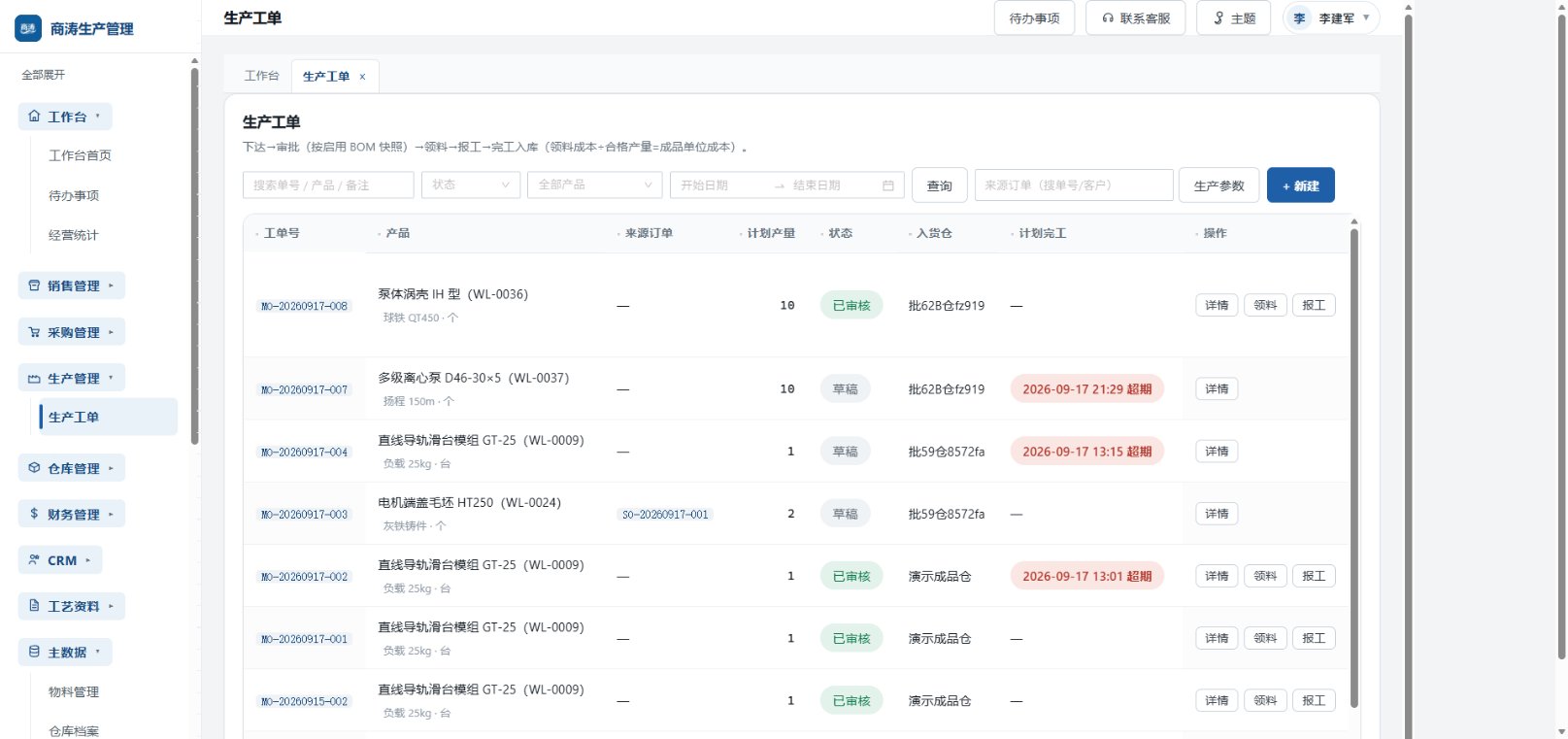Screen dimensions: 1568x739
Task: Click the calendar icon in the date range
Action: (887, 185)
